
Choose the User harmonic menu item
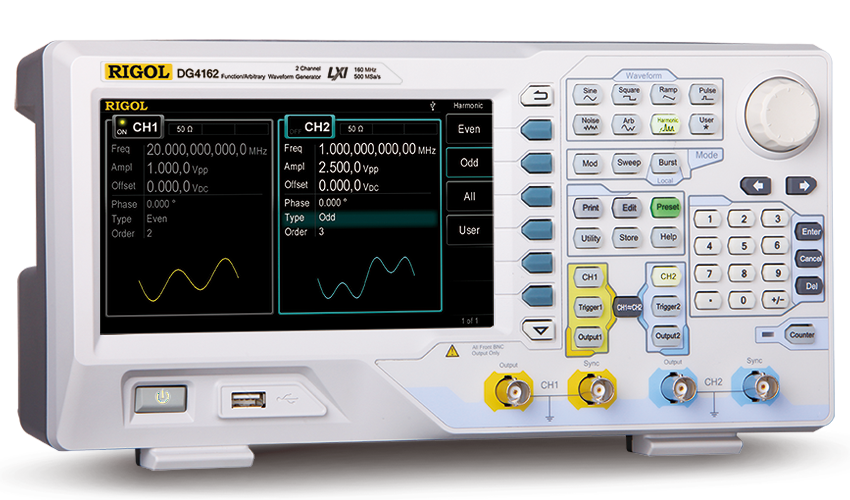469,230
